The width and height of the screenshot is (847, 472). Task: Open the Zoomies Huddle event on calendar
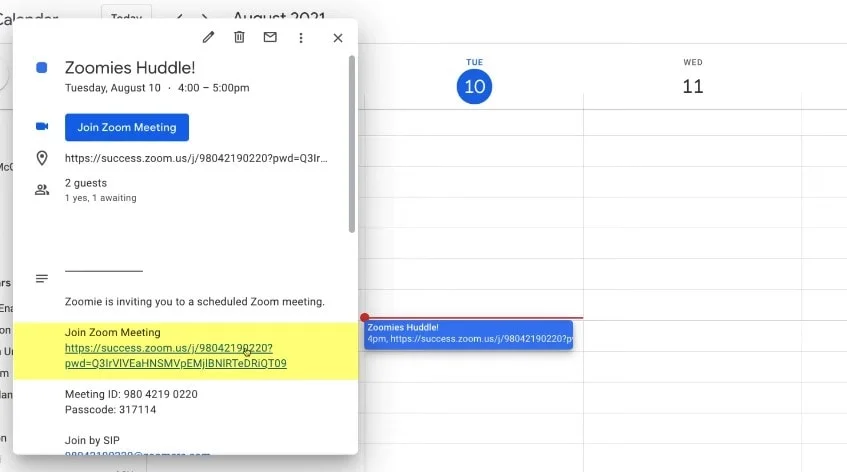(x=468, y=335)
